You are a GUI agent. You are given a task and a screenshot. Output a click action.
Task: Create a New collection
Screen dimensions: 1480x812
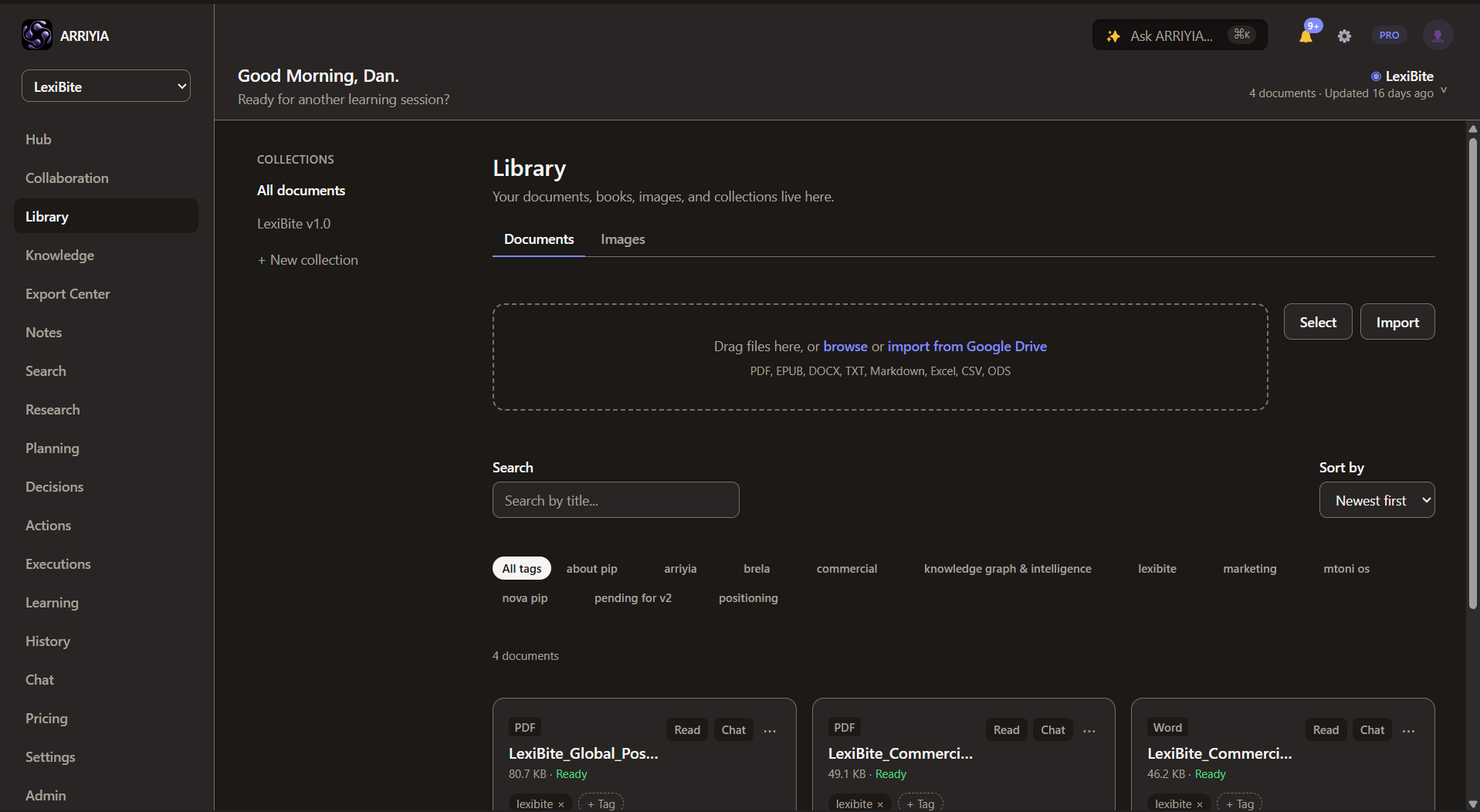click(308, 260)
